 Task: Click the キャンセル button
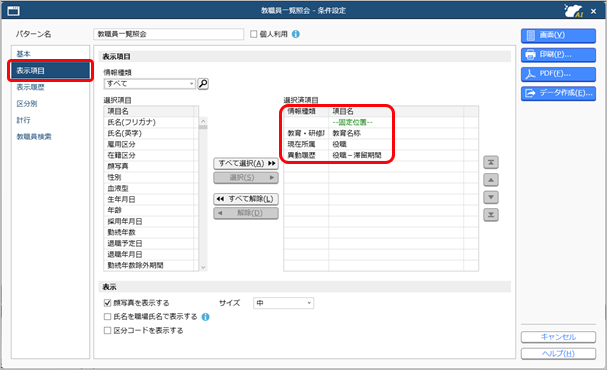[x=558, y=337]
